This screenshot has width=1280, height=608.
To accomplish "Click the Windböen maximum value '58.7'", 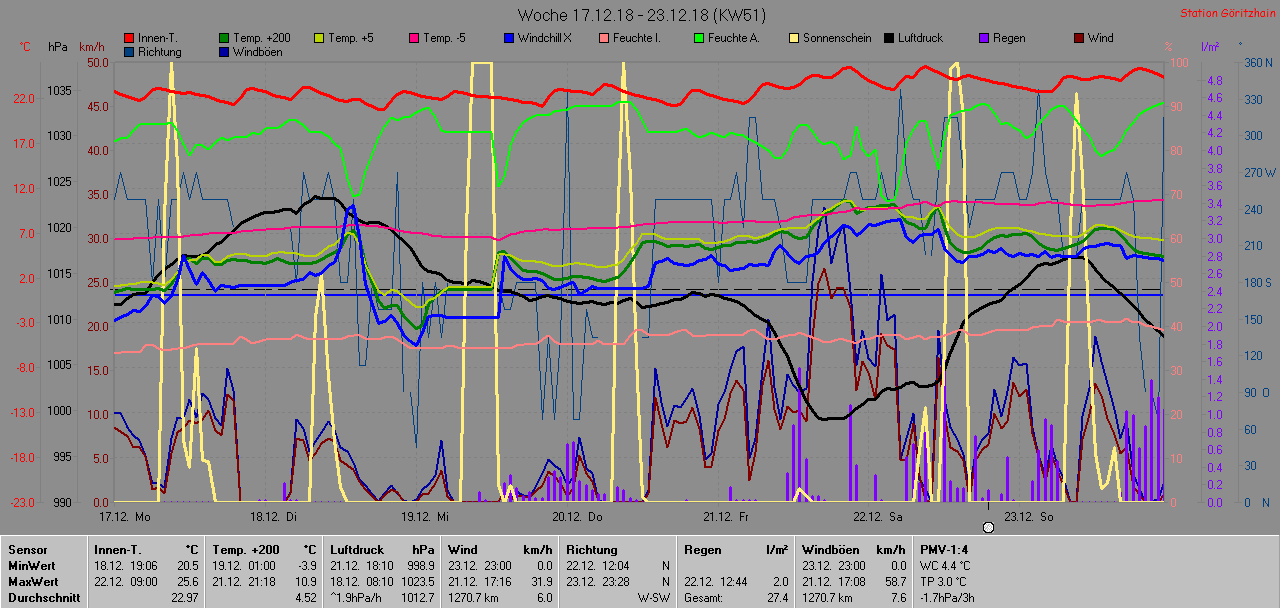I will coord(894,581).
